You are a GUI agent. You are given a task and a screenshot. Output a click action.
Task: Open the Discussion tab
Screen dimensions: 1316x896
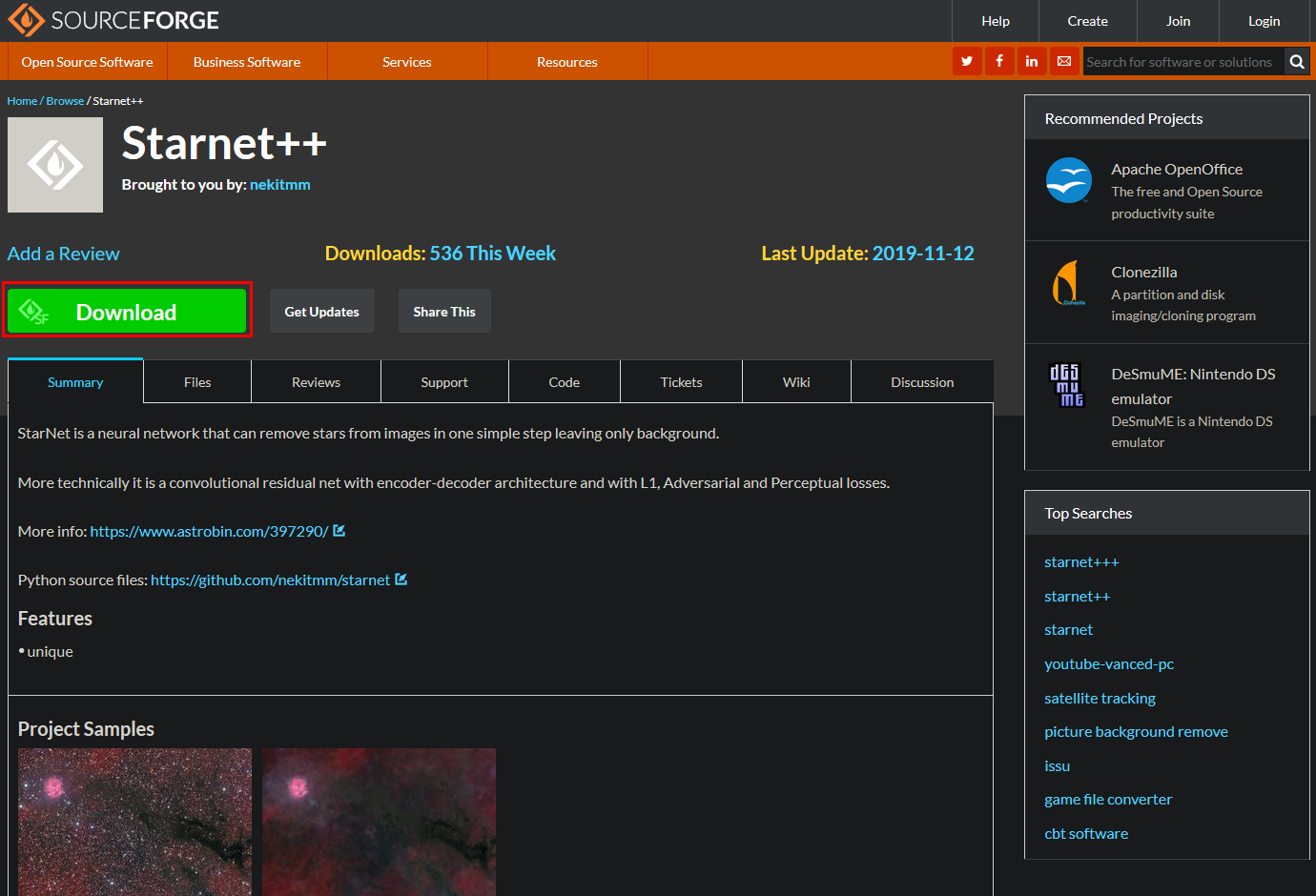pyautogui.click(x=922, y=382)
